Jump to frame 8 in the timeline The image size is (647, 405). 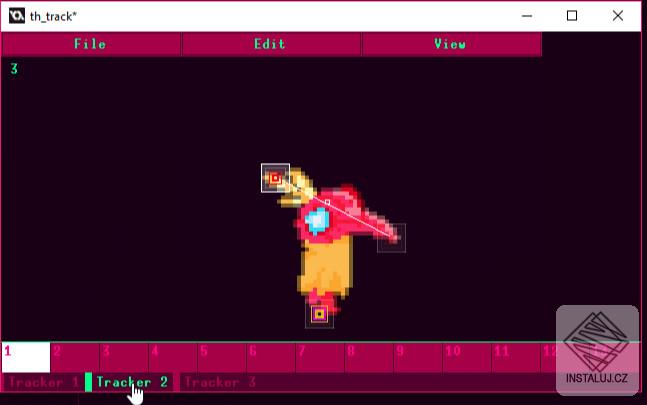click(369, 357)
